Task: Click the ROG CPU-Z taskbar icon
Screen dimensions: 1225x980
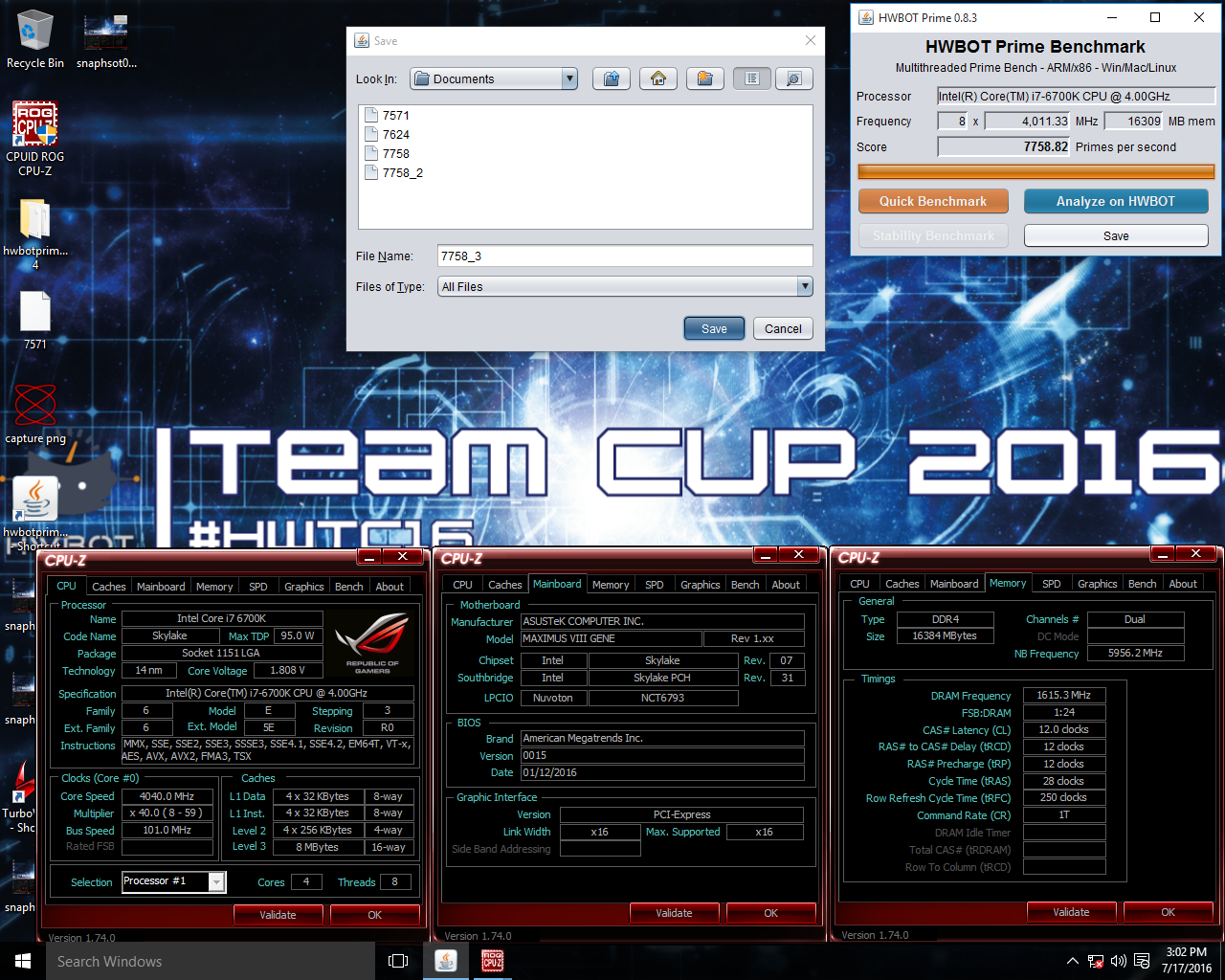Action: coord(493,961)
